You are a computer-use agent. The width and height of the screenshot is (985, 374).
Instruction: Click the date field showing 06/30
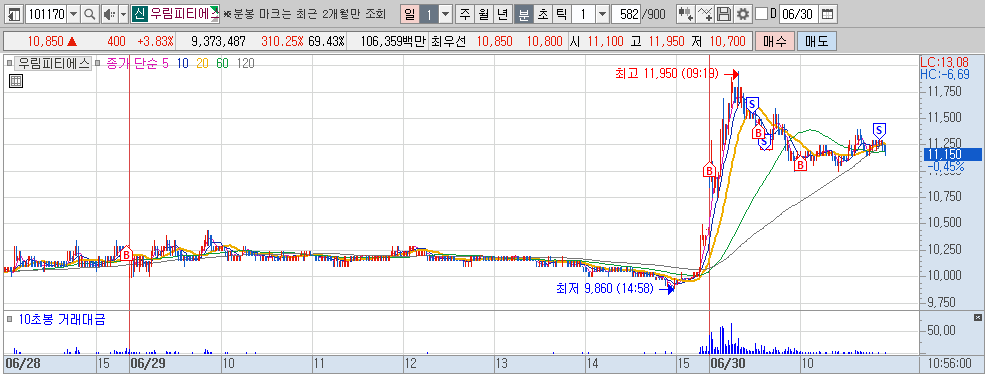800,13
